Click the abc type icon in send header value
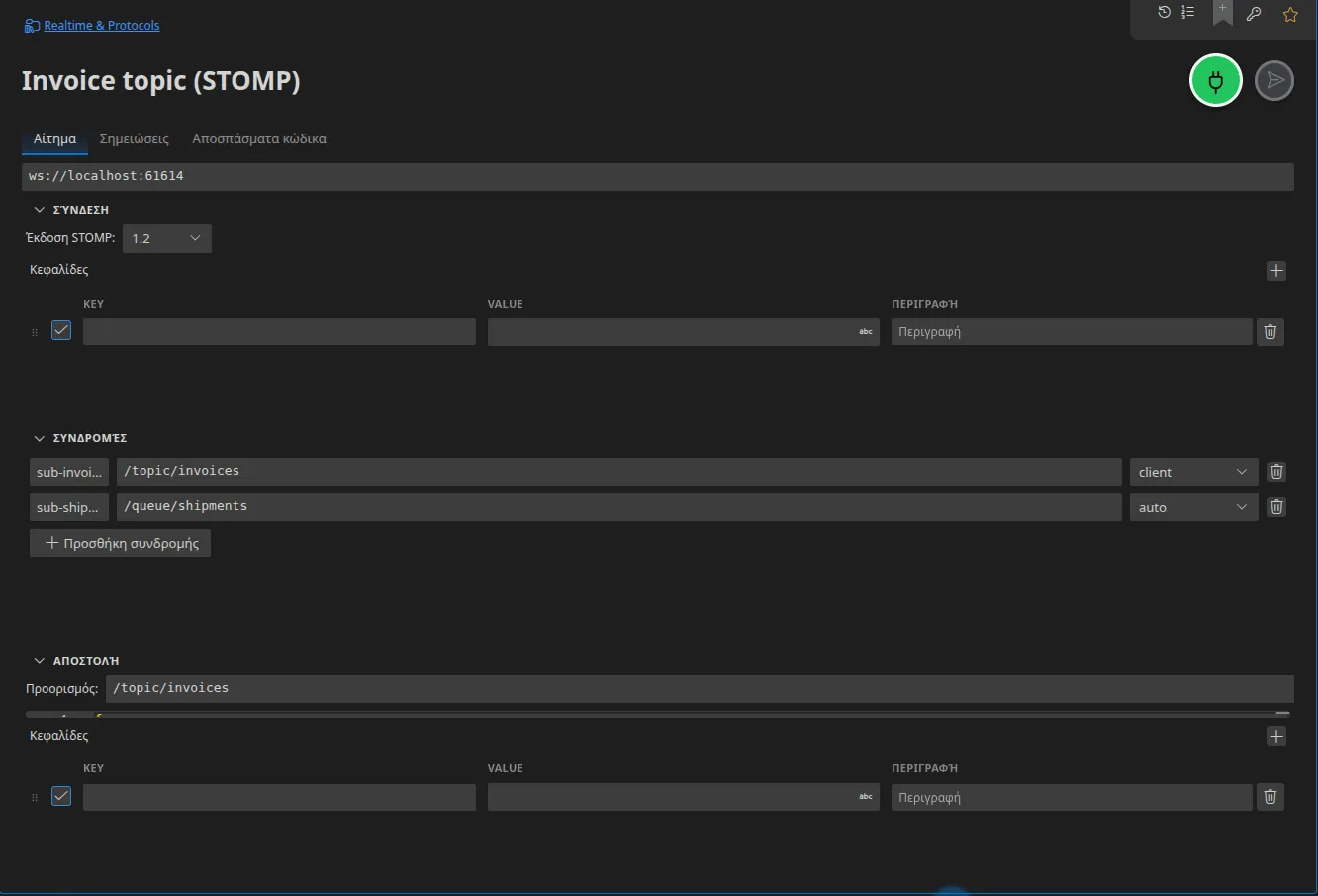The image size is (1318, 896). 866,797
